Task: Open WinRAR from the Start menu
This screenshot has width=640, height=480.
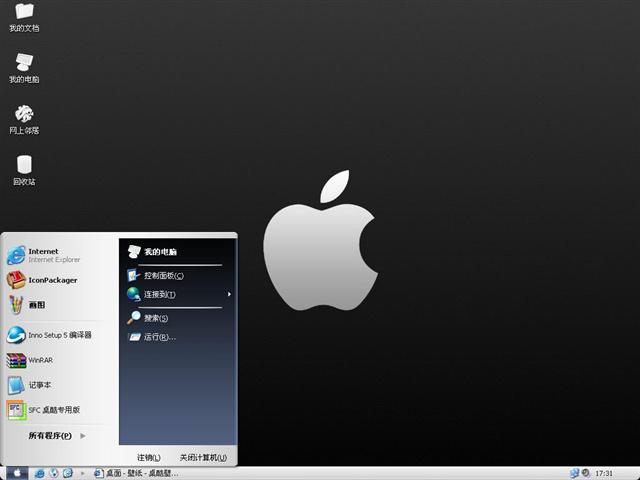Action: [x=38, y=360]
